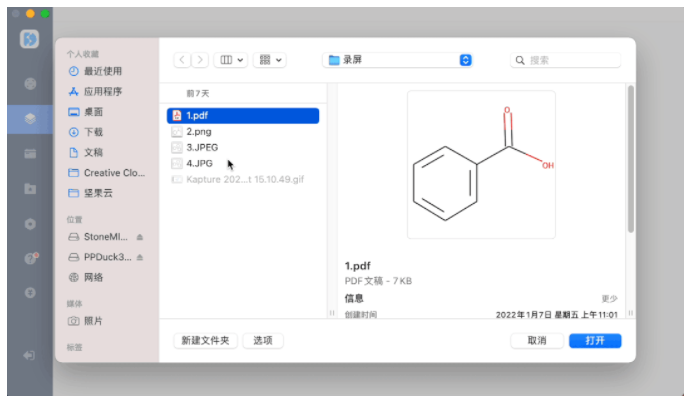Select the 3.JPEG file

click(202, 147)
